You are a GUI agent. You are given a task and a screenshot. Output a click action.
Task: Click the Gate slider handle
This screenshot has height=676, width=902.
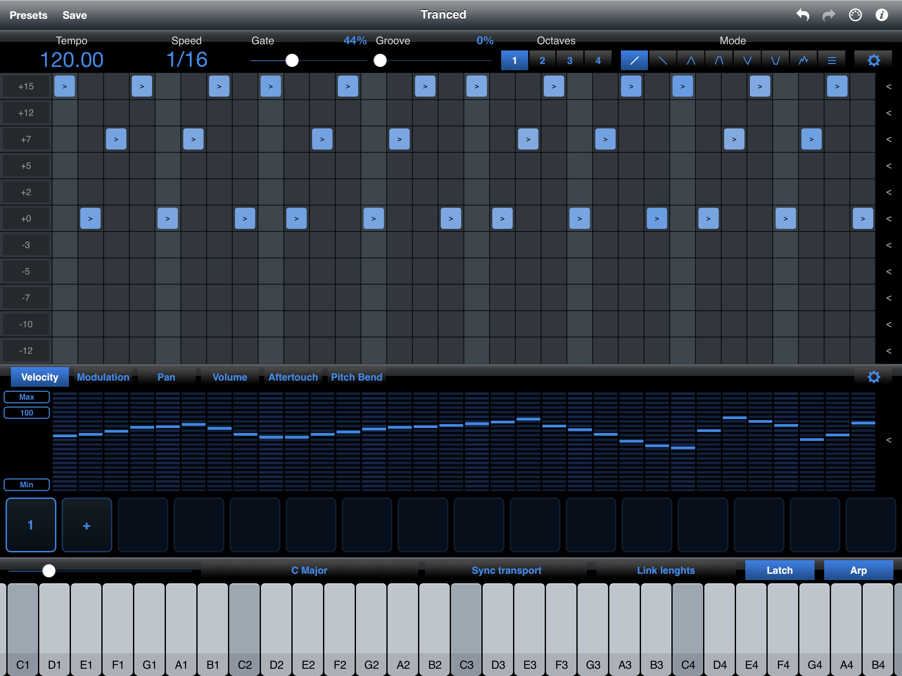292,60
